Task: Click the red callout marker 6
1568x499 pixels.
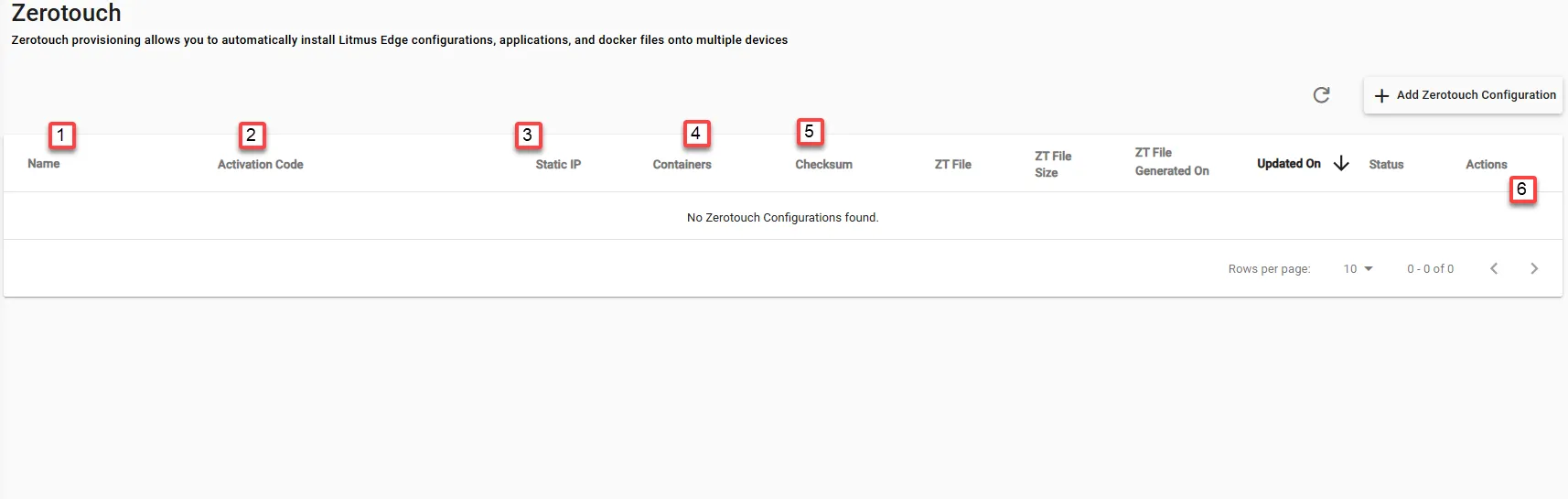Action: coord(1522,190)
